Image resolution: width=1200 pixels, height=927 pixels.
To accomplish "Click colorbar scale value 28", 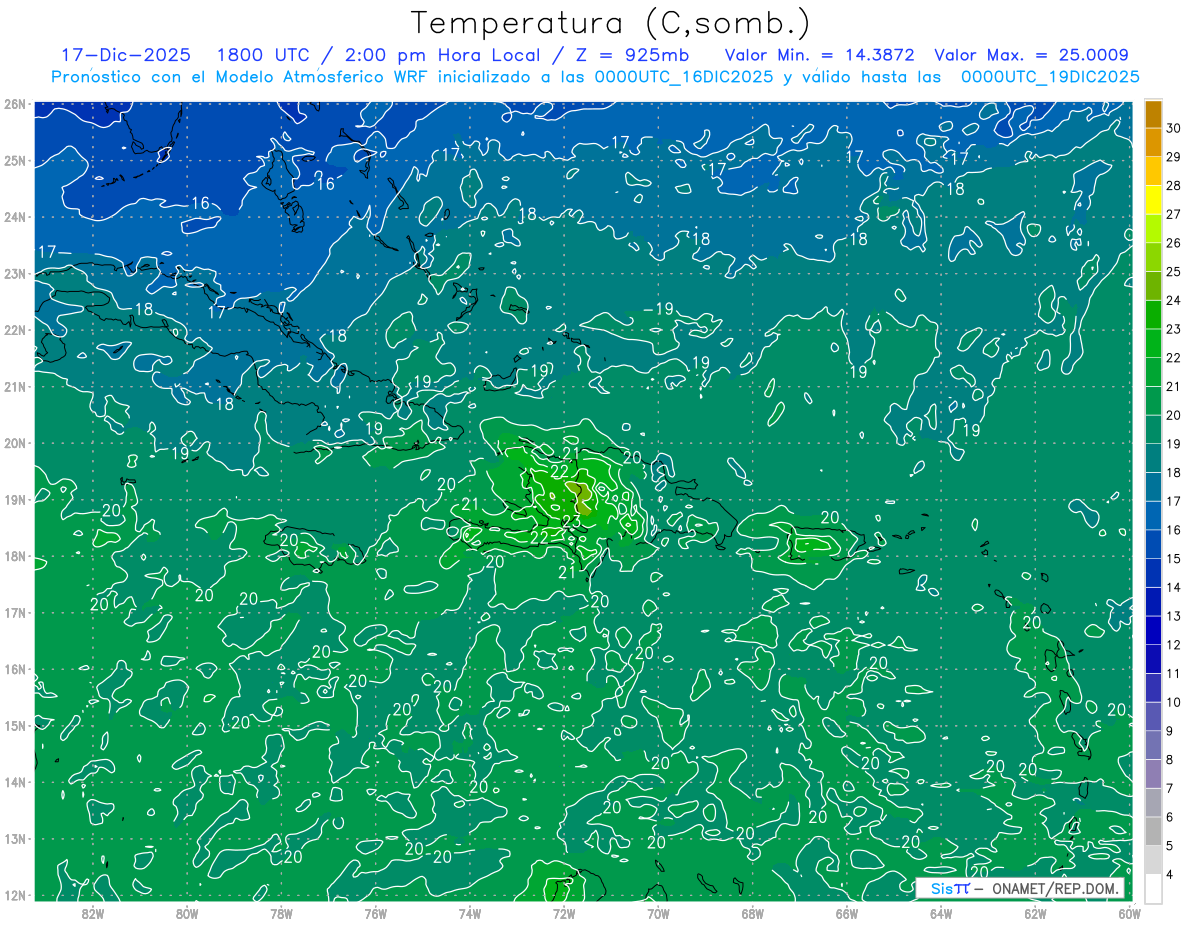I will click(x=1173, y=185).
